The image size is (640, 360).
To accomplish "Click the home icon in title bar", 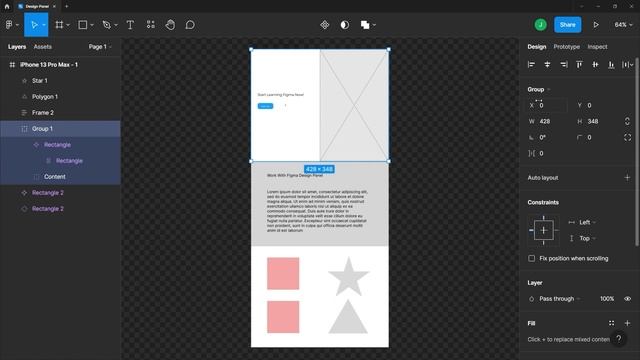I will click(7, 7).
